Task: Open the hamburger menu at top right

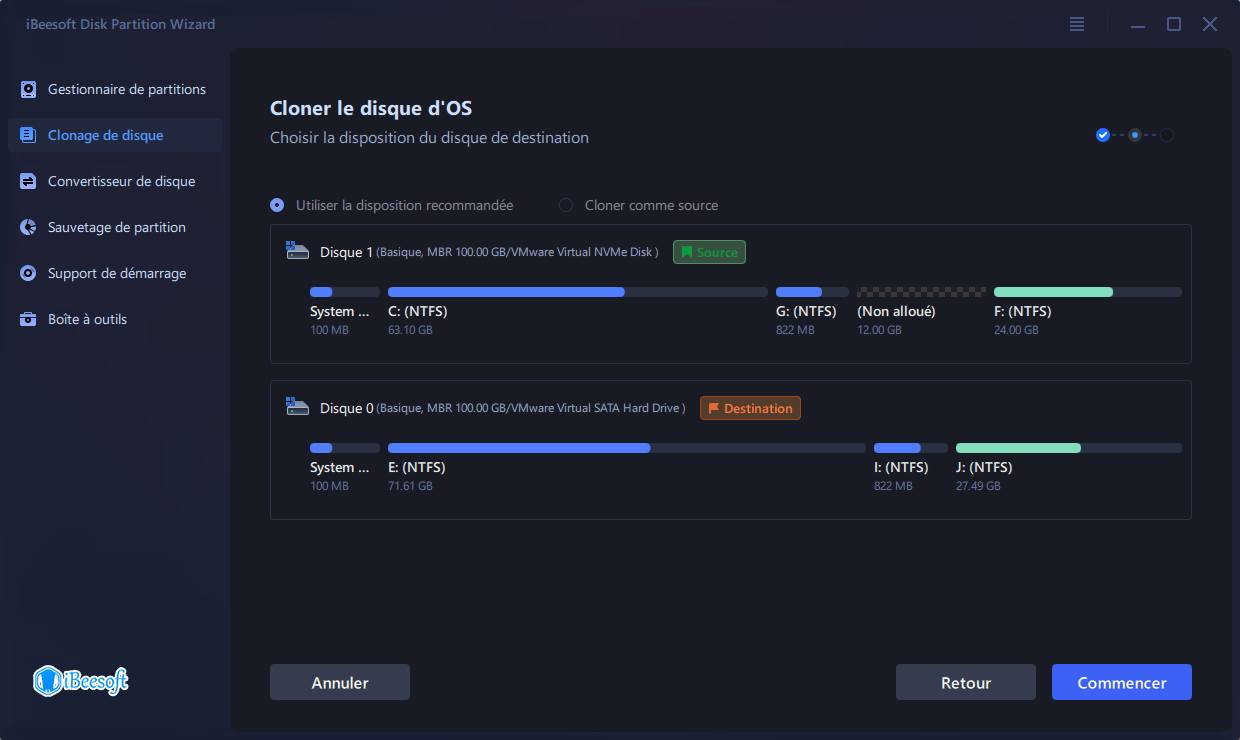Action: (x=1076, y=24)
